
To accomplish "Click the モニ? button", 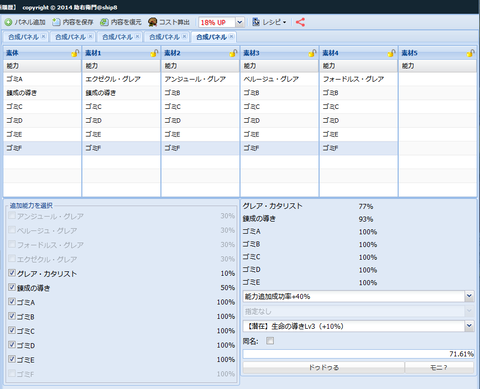I will [x=439, y=368].
